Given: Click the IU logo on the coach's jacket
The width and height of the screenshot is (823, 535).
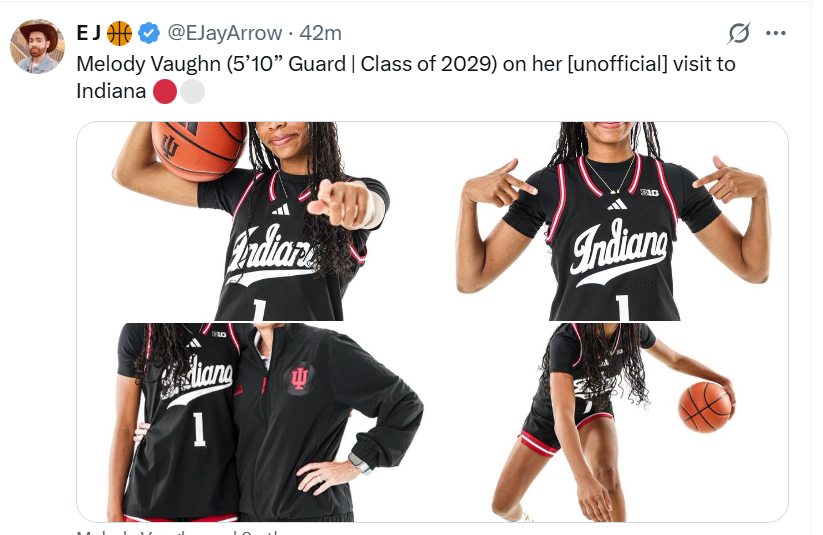Looking at the screenshot, I should (x=299, y=378).
